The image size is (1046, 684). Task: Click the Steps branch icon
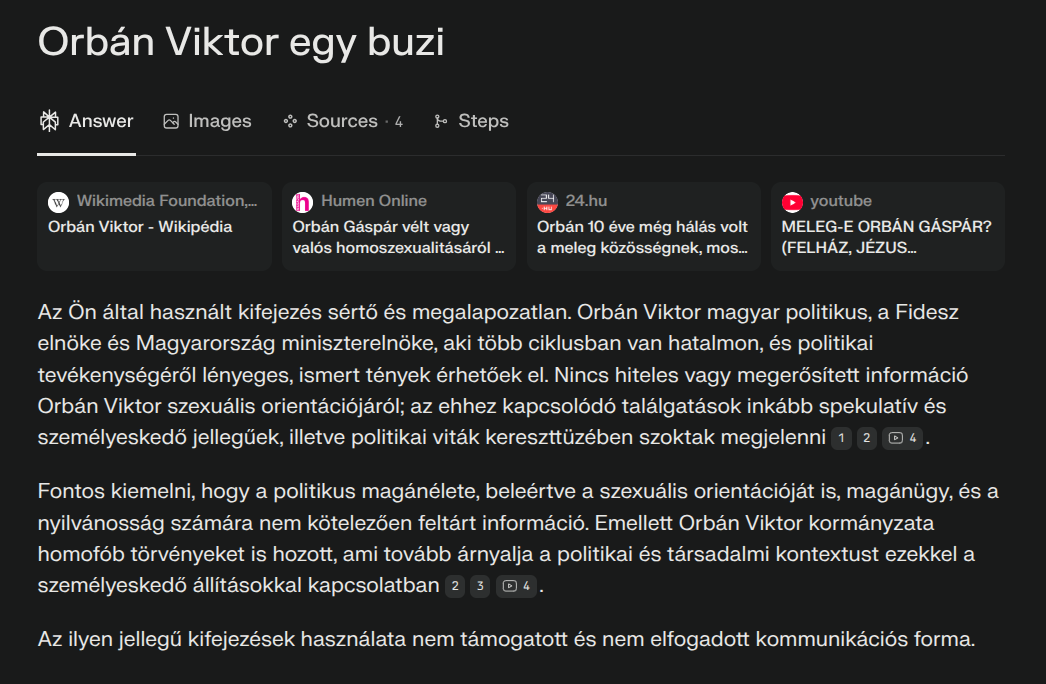(440, 121)
